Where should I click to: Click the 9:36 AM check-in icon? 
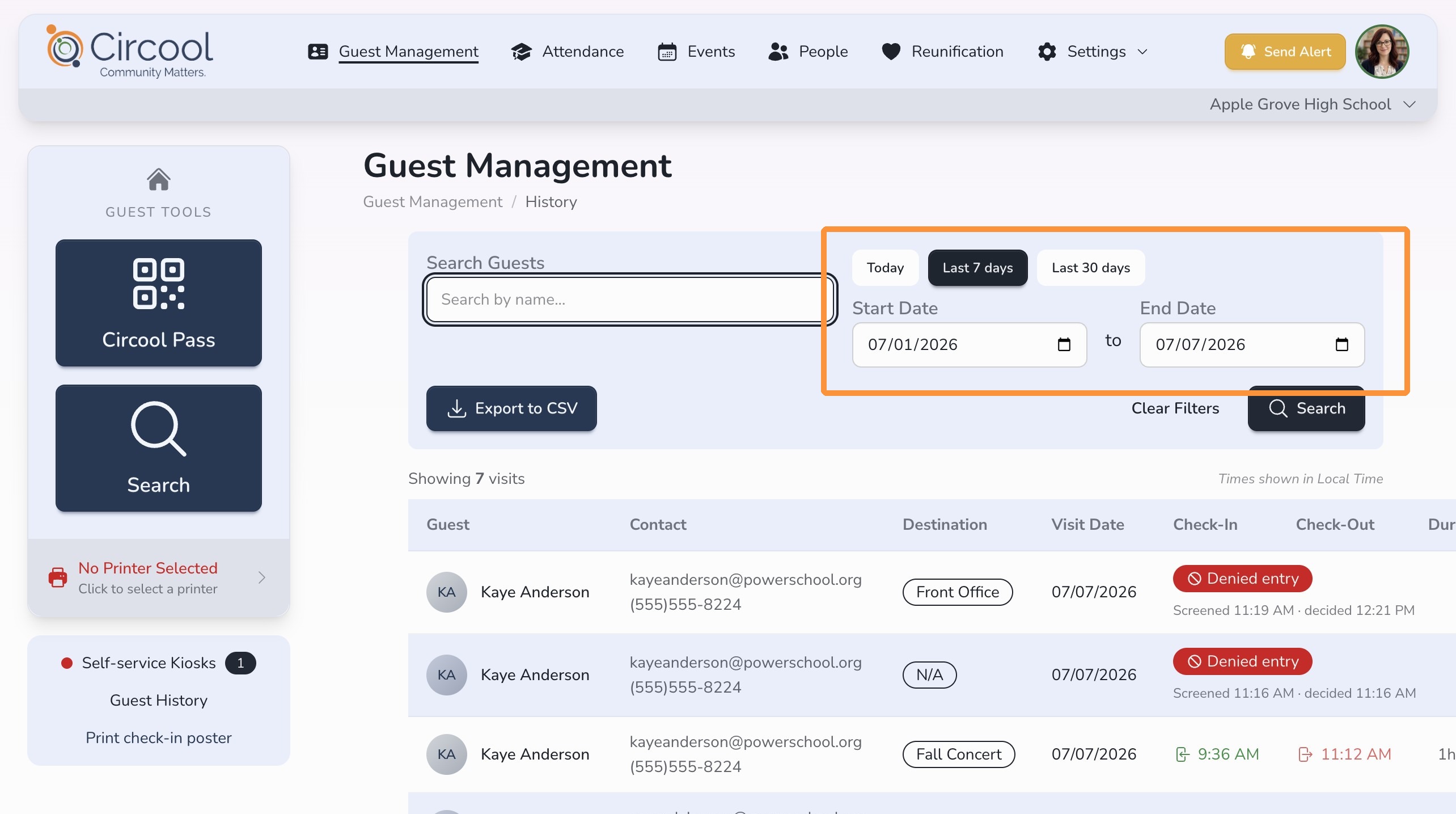(x=1183, y=754)
